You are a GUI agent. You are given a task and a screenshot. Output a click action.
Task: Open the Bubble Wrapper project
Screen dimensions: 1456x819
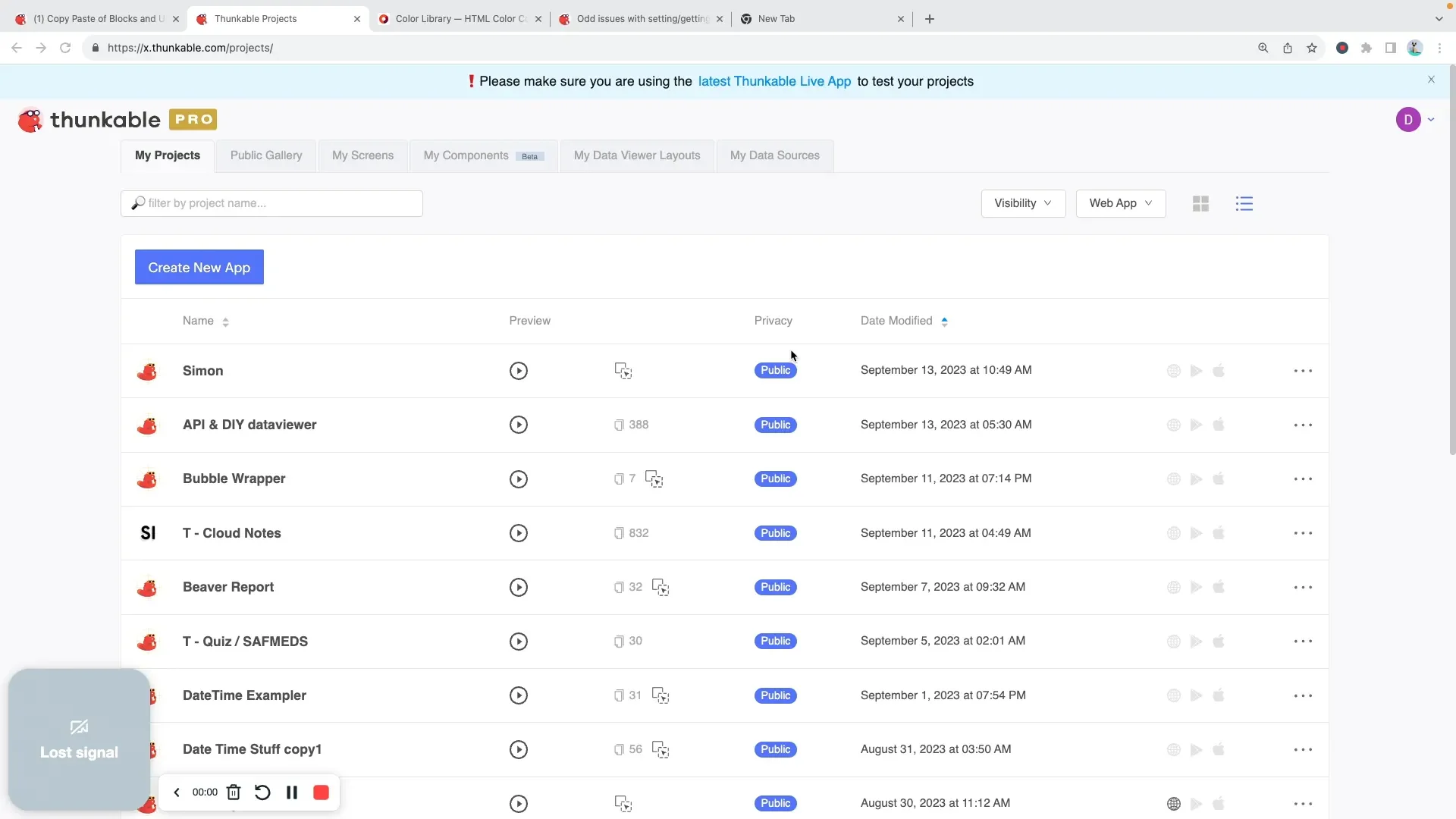click(234, 479)
